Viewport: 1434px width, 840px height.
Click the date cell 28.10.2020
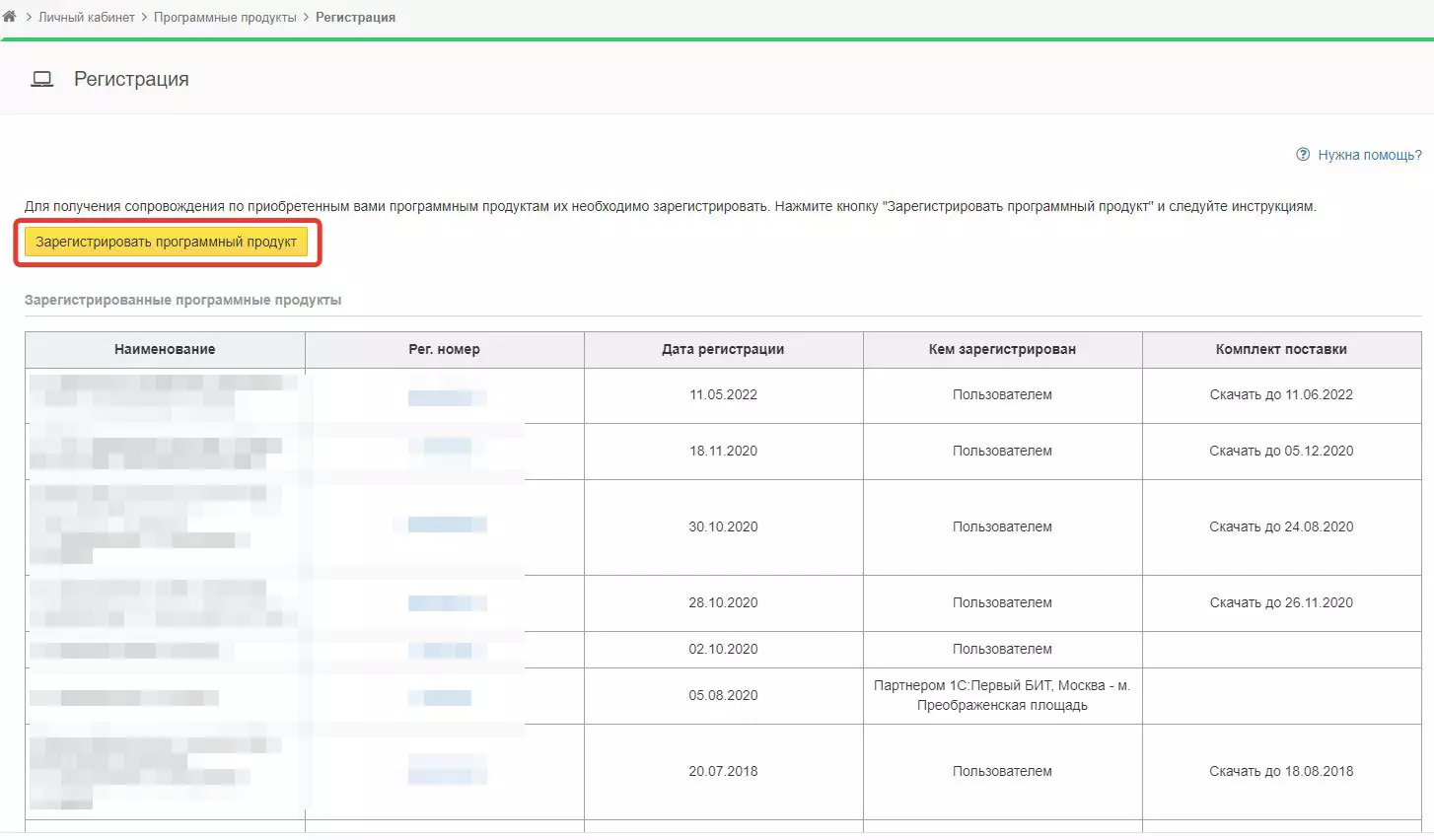[723, 602]
